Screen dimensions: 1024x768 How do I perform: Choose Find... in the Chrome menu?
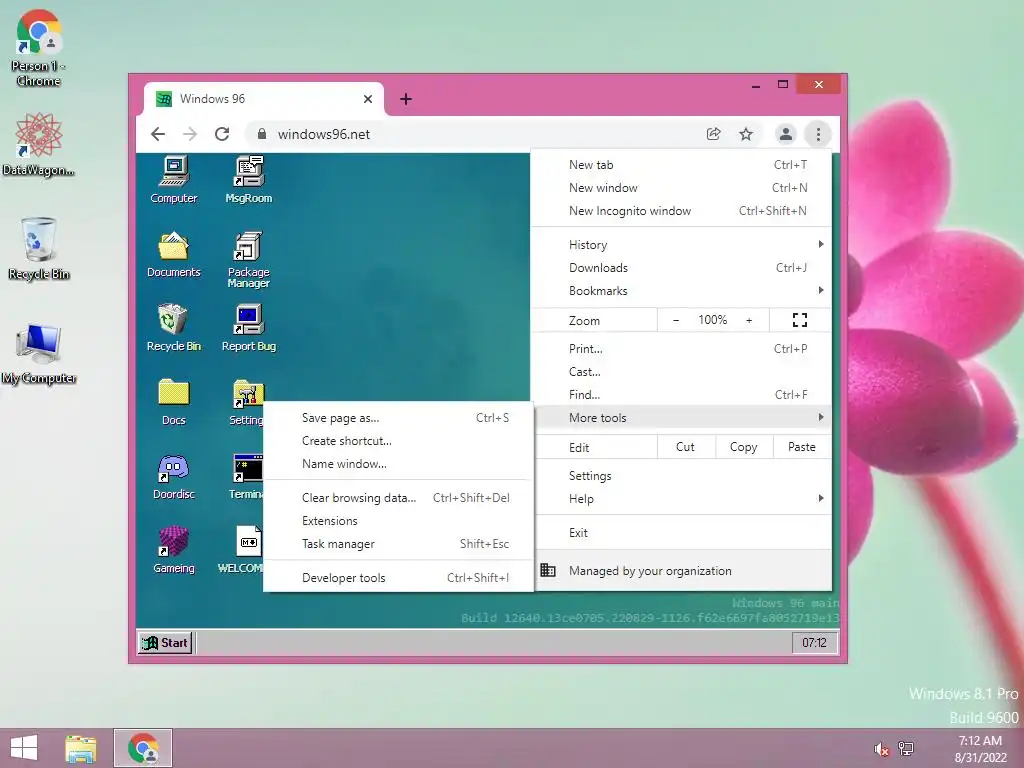pyautogui.click(x=681, y=394)
